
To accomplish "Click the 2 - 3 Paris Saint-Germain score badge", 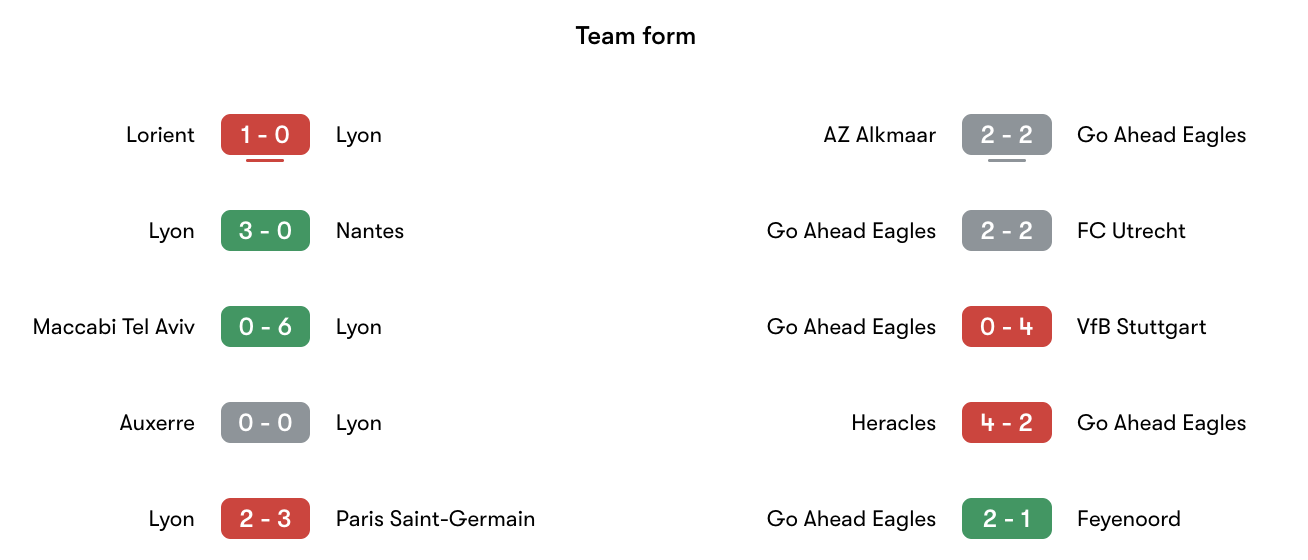I will (265, 519).
